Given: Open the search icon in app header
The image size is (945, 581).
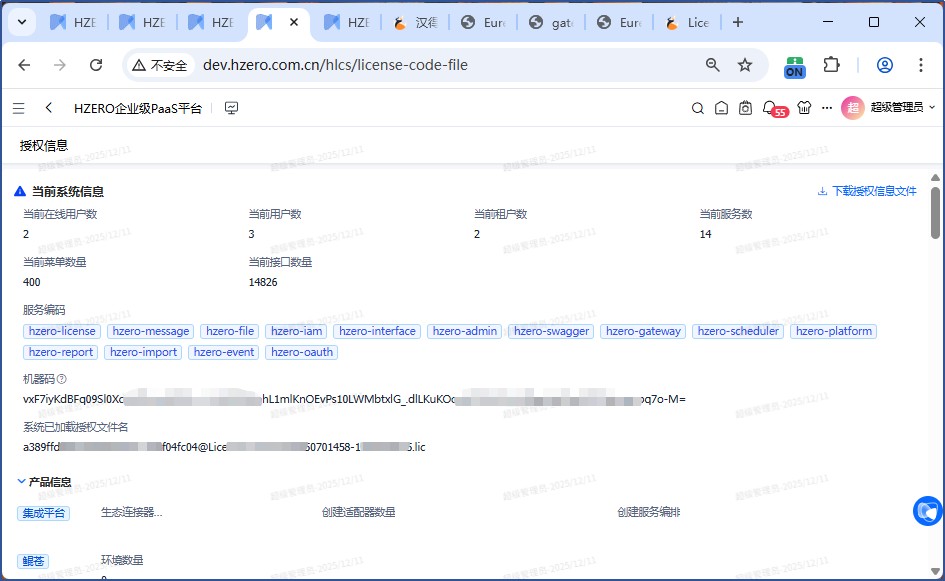Looking at the screenshot, I should [698, 108].
